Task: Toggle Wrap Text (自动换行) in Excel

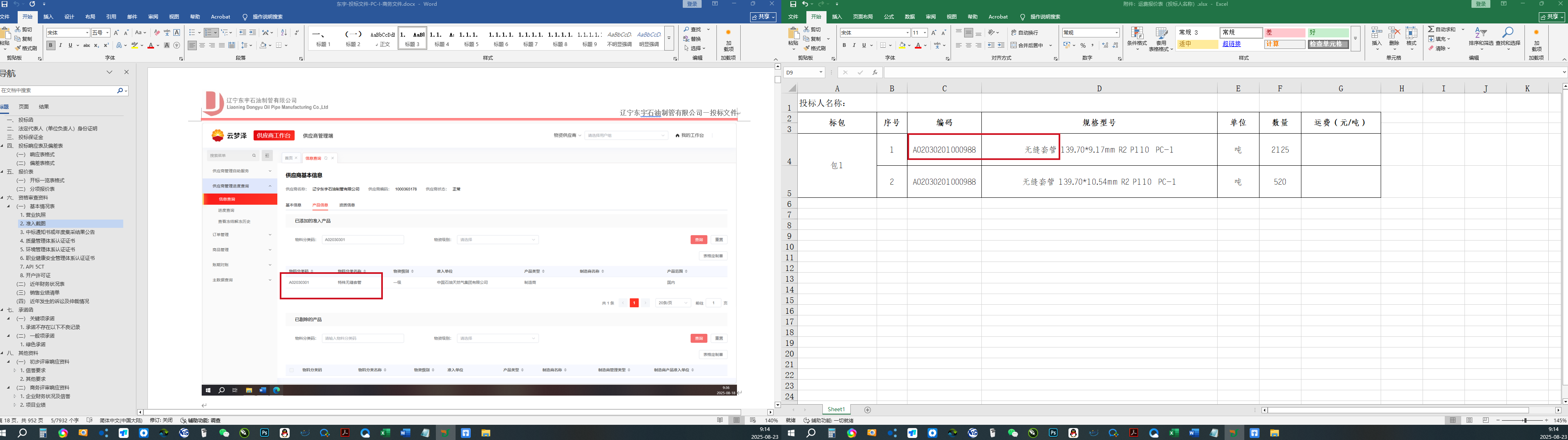Action: (1025, 33)
